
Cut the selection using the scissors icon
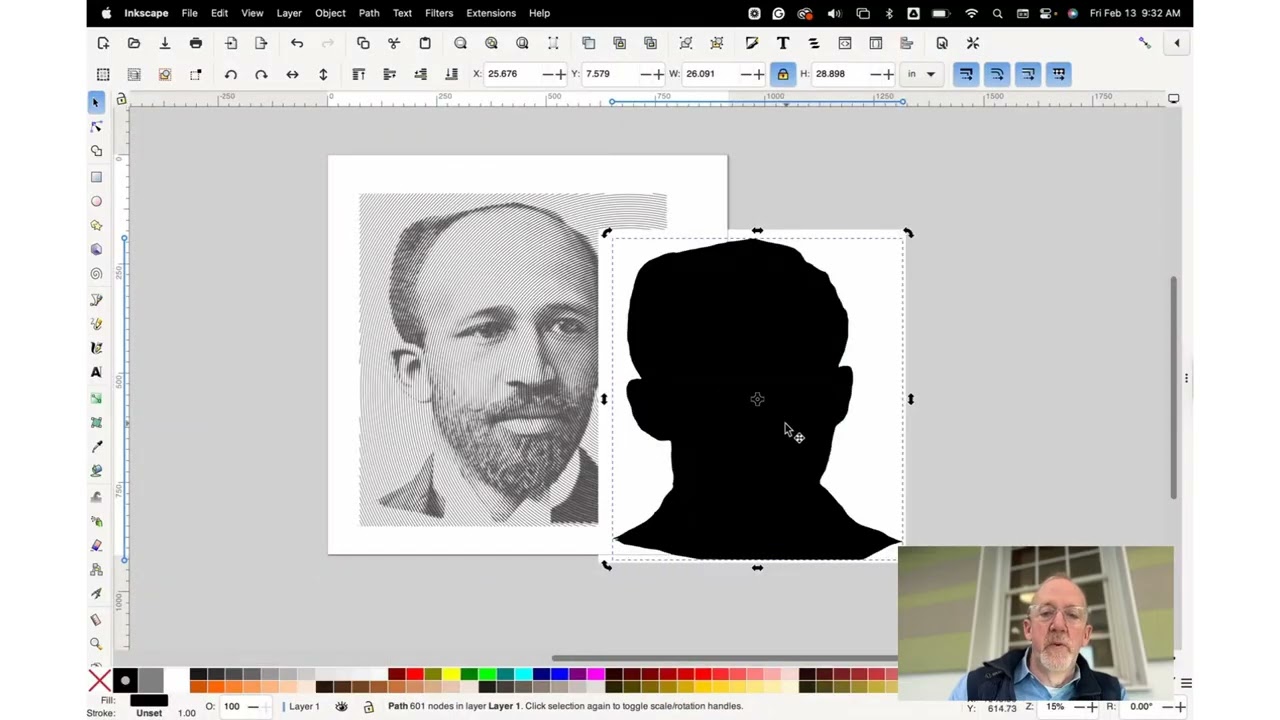point(394,43)
